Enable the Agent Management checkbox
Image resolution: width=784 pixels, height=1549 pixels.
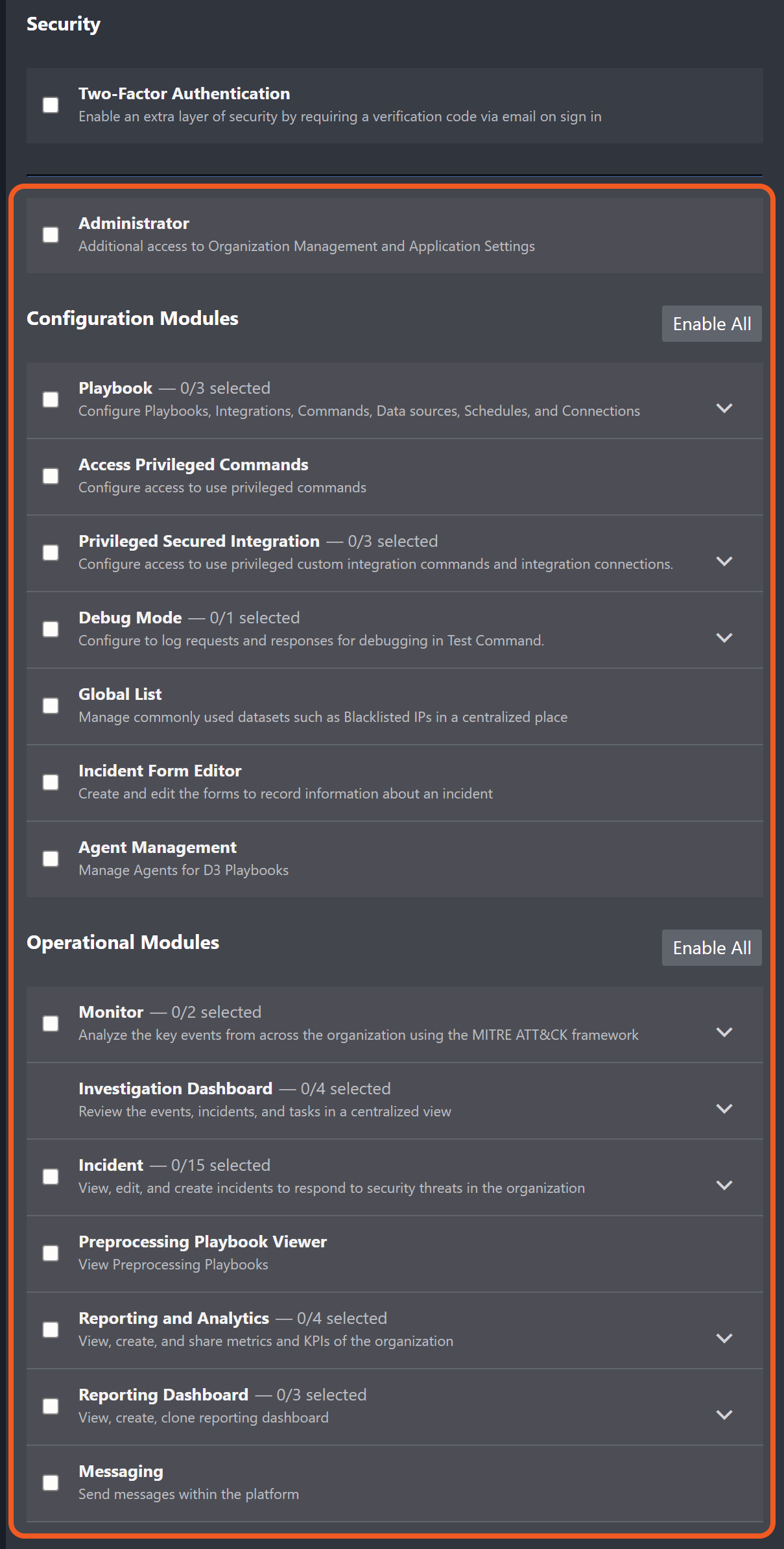(x=51, y=859)
